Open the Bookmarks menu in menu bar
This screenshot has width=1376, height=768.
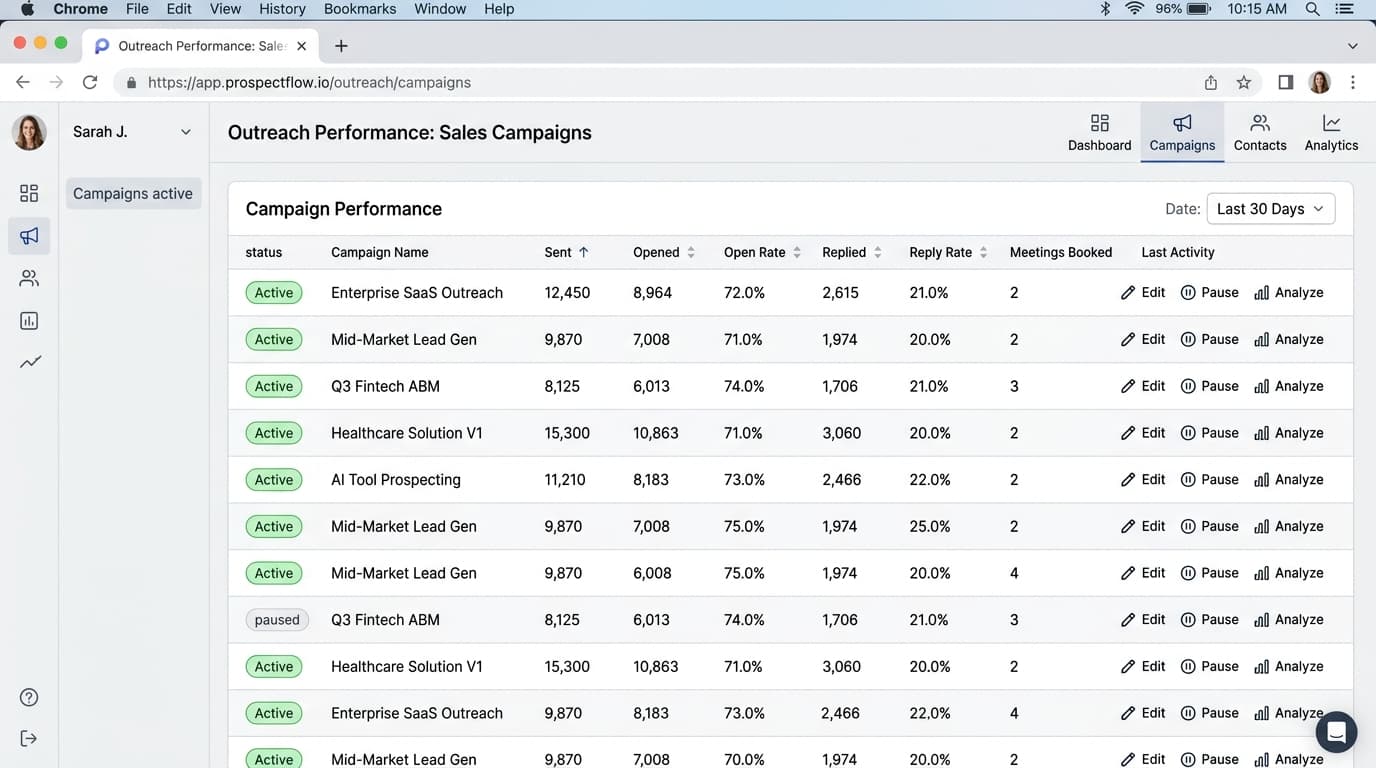tap(360, 9)
